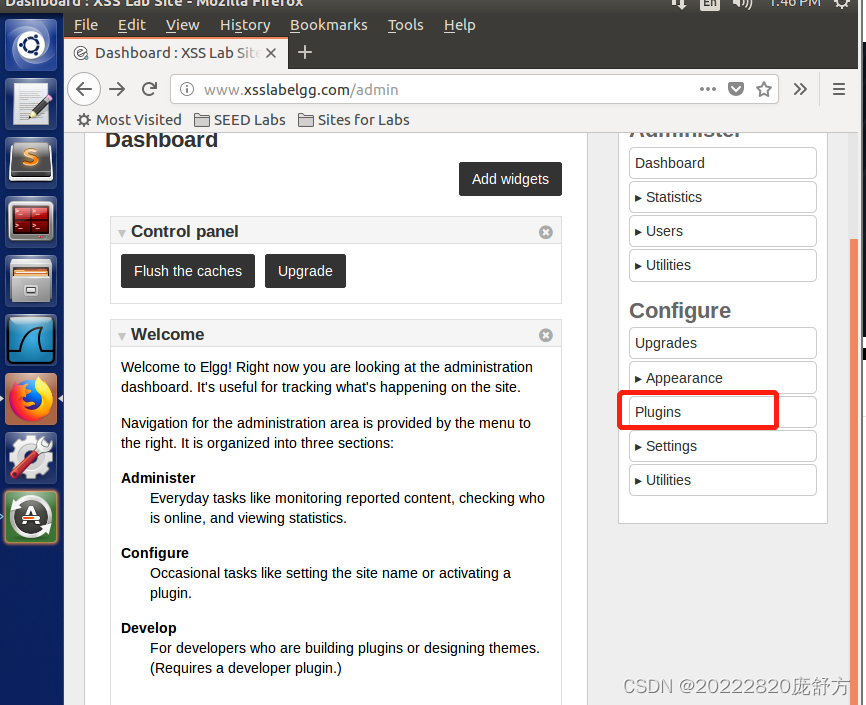Open System Settings wrench-gear icon
This screenshot has width=866, height=705.
31,458
